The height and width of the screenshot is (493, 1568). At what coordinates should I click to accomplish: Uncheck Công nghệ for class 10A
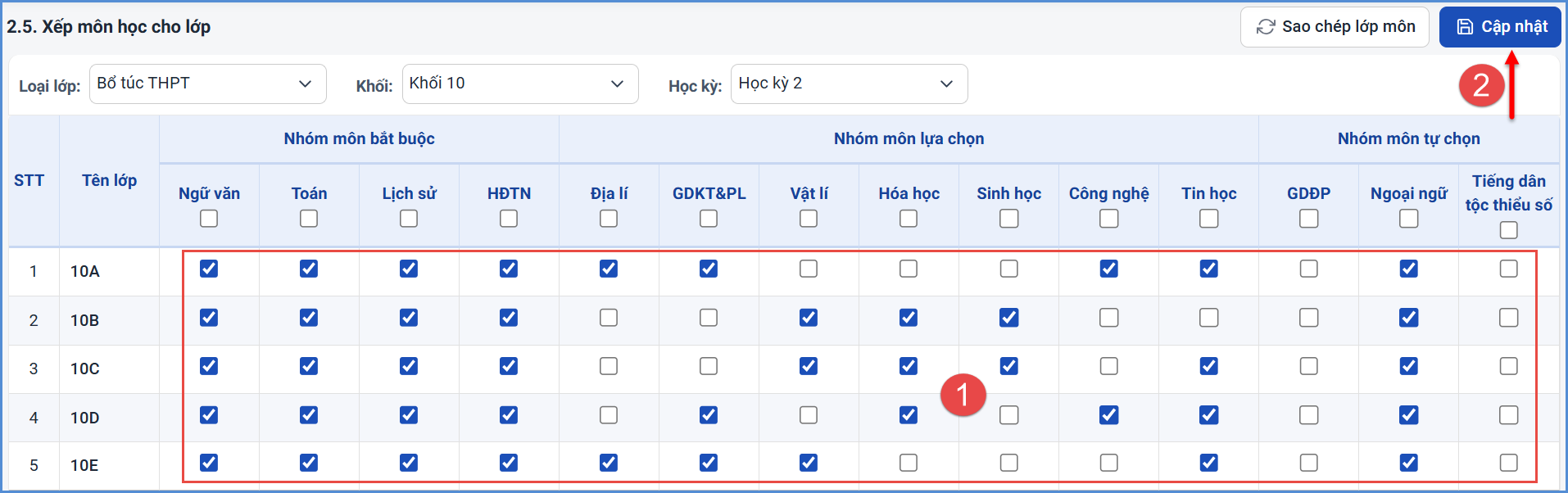[1109, 269]
